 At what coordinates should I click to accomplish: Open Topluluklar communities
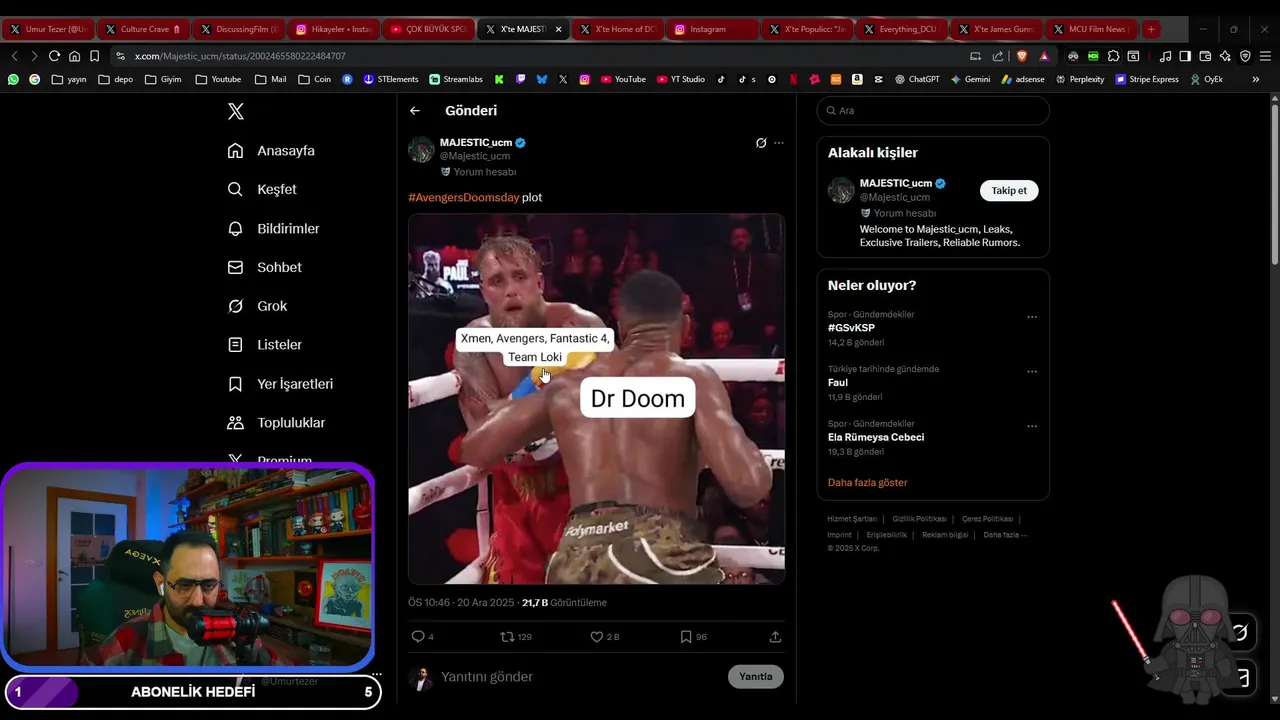[276, 423]
